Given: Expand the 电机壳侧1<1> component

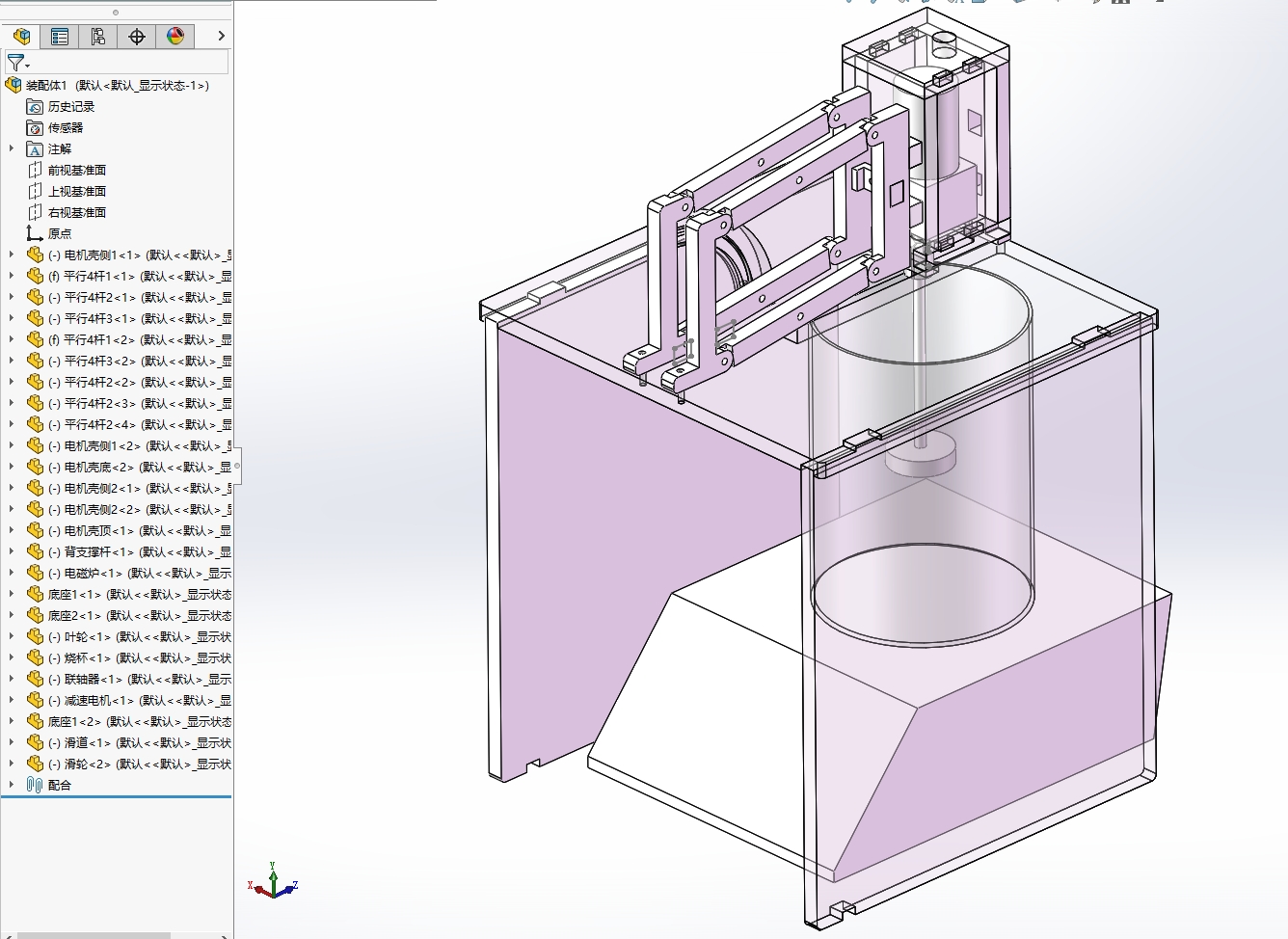Looking at the screenshot, I should coord(12,255).
